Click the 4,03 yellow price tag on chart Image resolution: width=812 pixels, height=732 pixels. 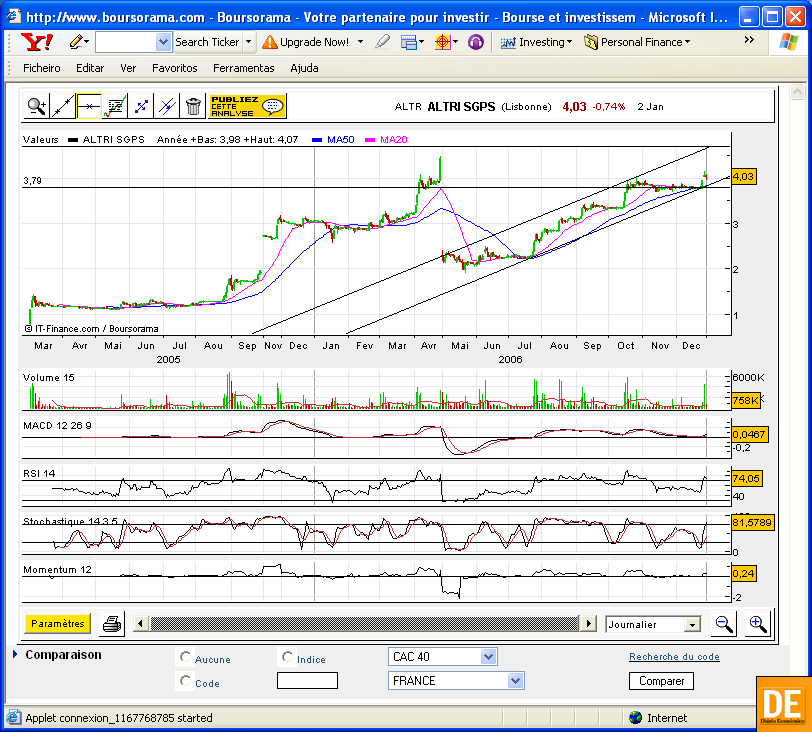pos(743,177)
